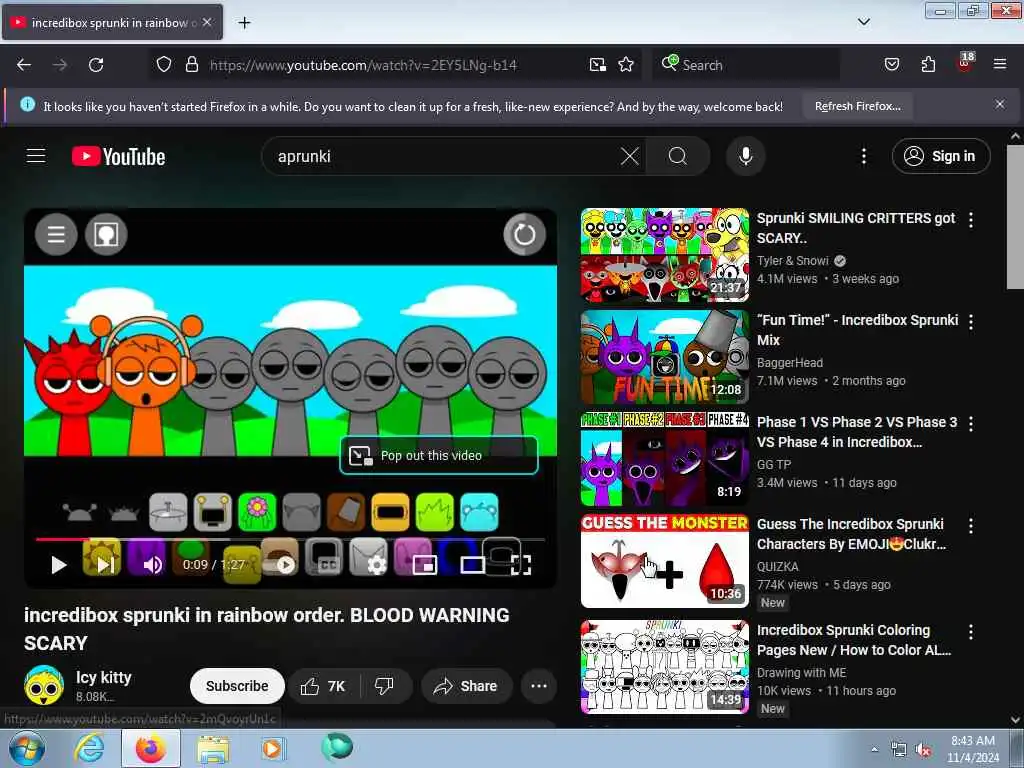Open Firefox picture-in-picture address bar icon
Screen dimensions: 1024x768
(x=598, y=65)
